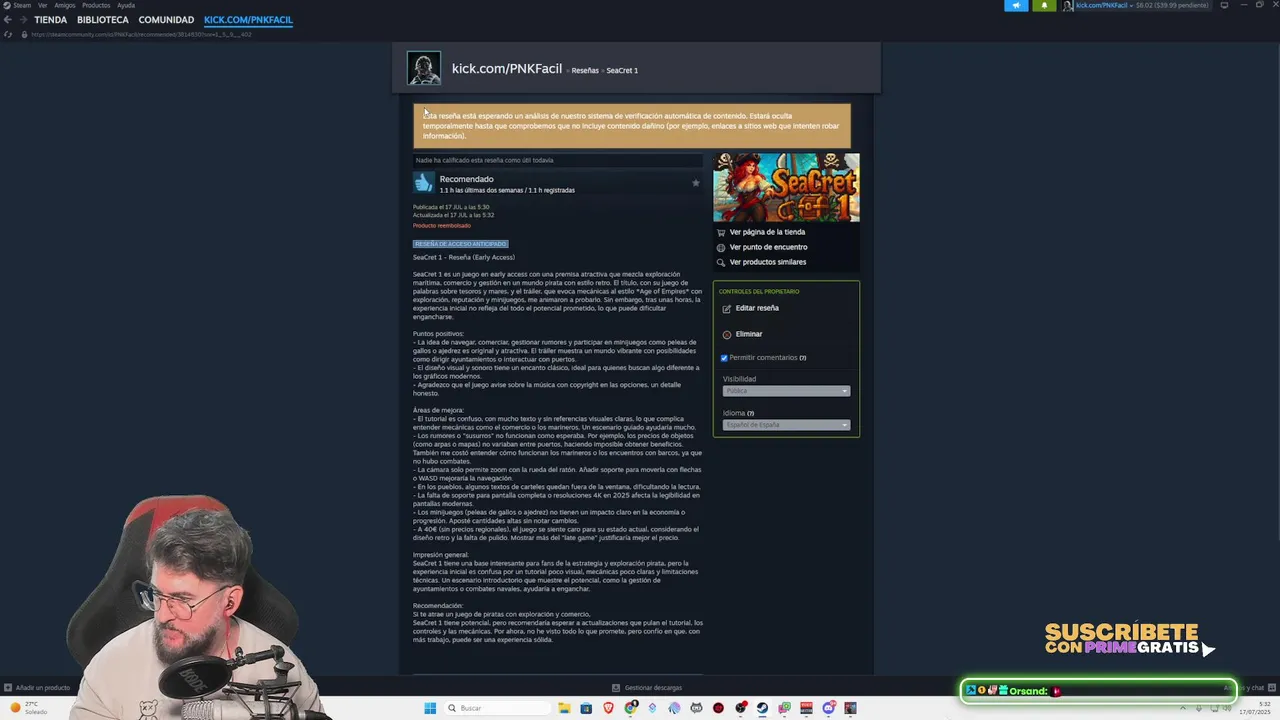Click Ver punto de encuentro
Viewport: 1280px width, 720px height.
[768, 247]
